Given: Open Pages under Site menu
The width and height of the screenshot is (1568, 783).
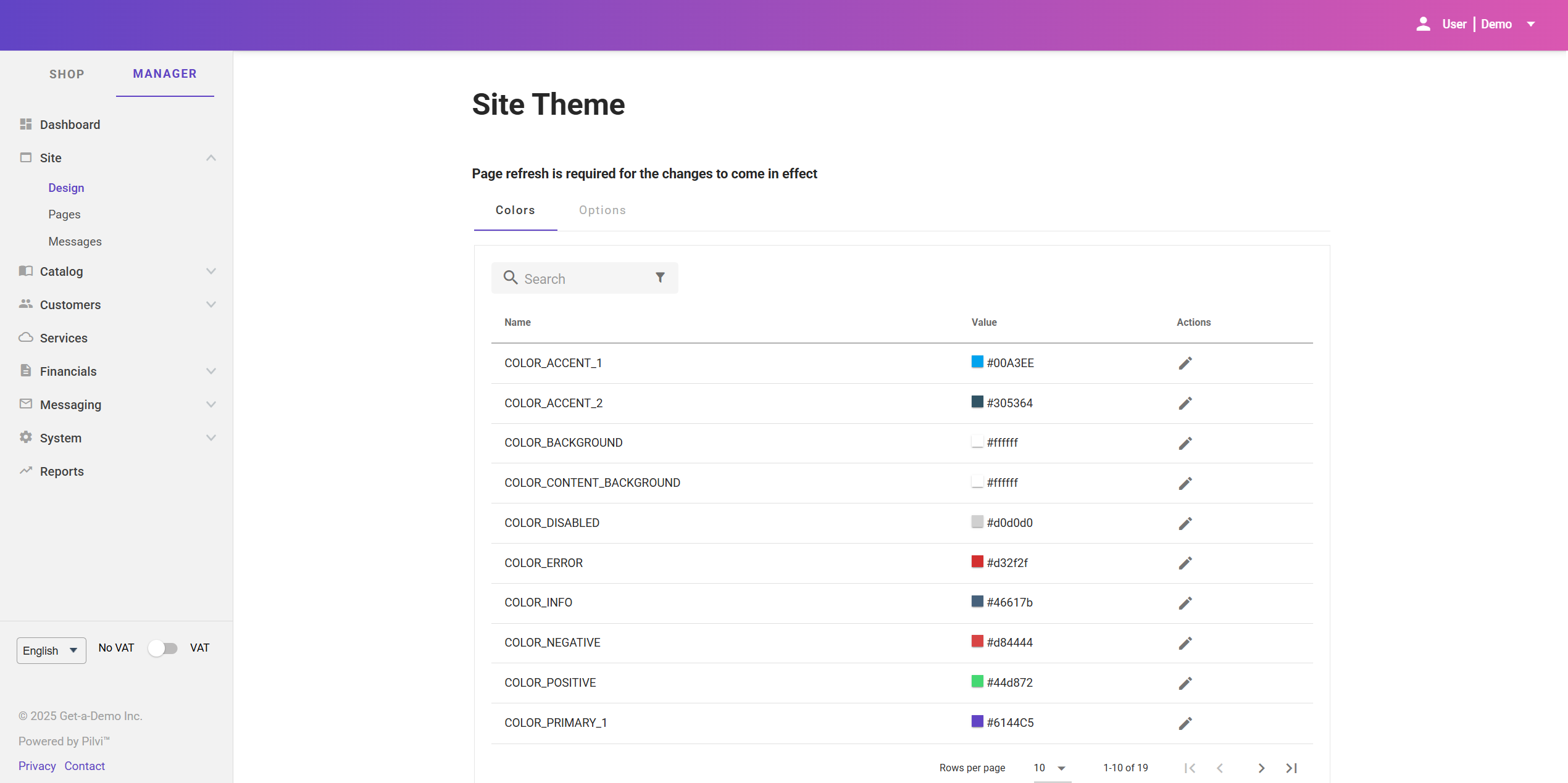Looking at the screenshot, I should (x=64, y=214).
